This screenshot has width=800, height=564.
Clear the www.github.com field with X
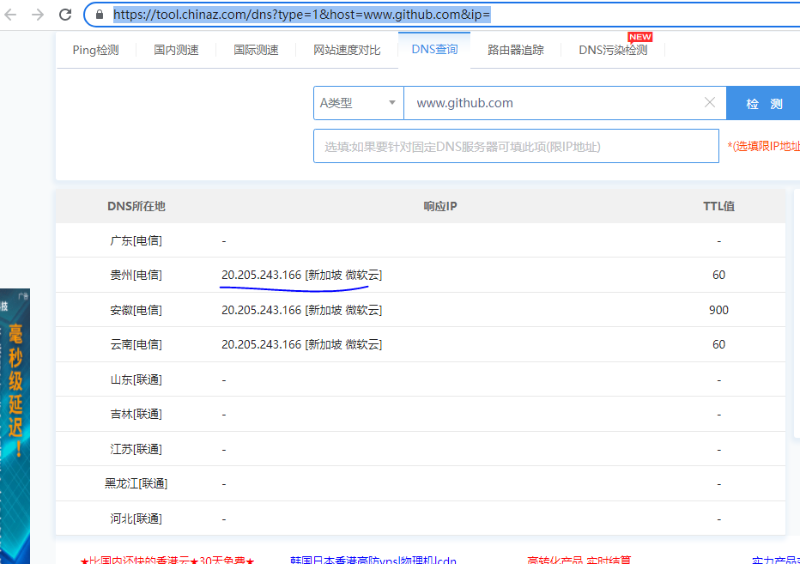710,103
